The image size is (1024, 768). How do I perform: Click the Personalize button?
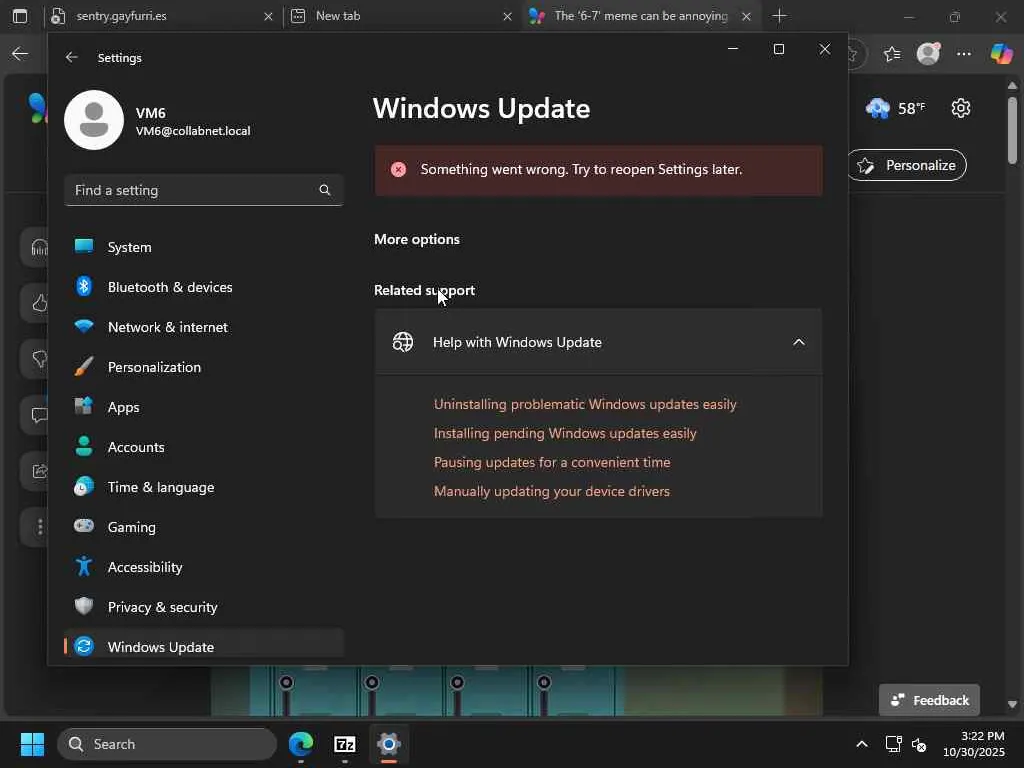click(908, 165)
